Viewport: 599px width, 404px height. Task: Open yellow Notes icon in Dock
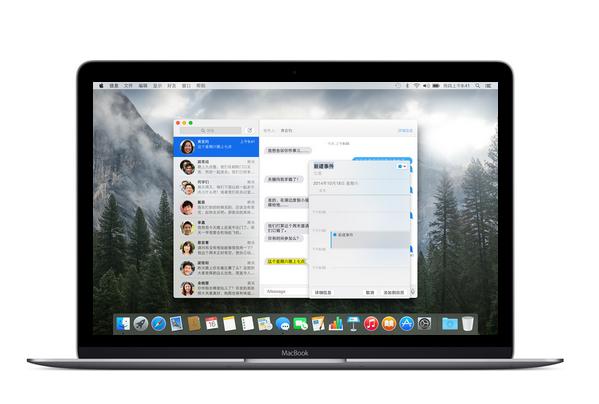(229, 324)
